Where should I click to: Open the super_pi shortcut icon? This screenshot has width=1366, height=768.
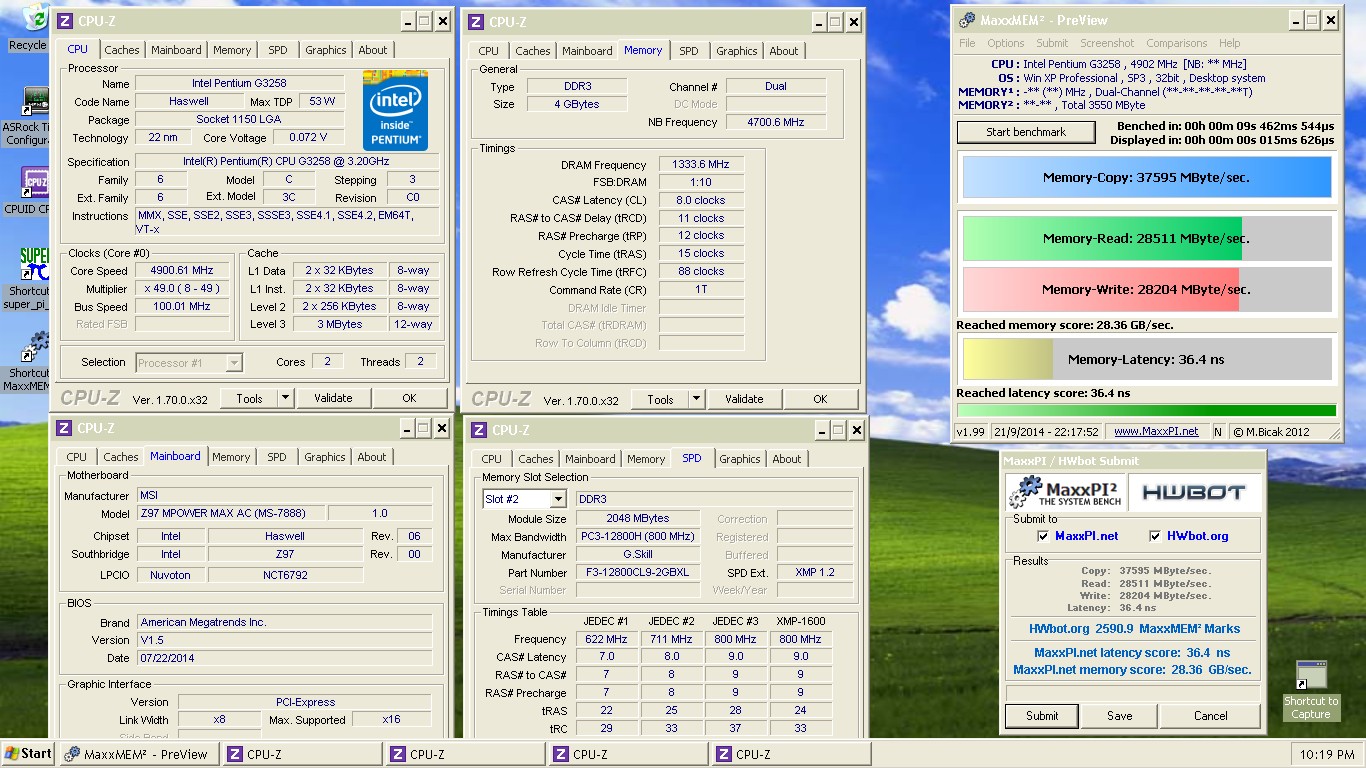point(37,265)
